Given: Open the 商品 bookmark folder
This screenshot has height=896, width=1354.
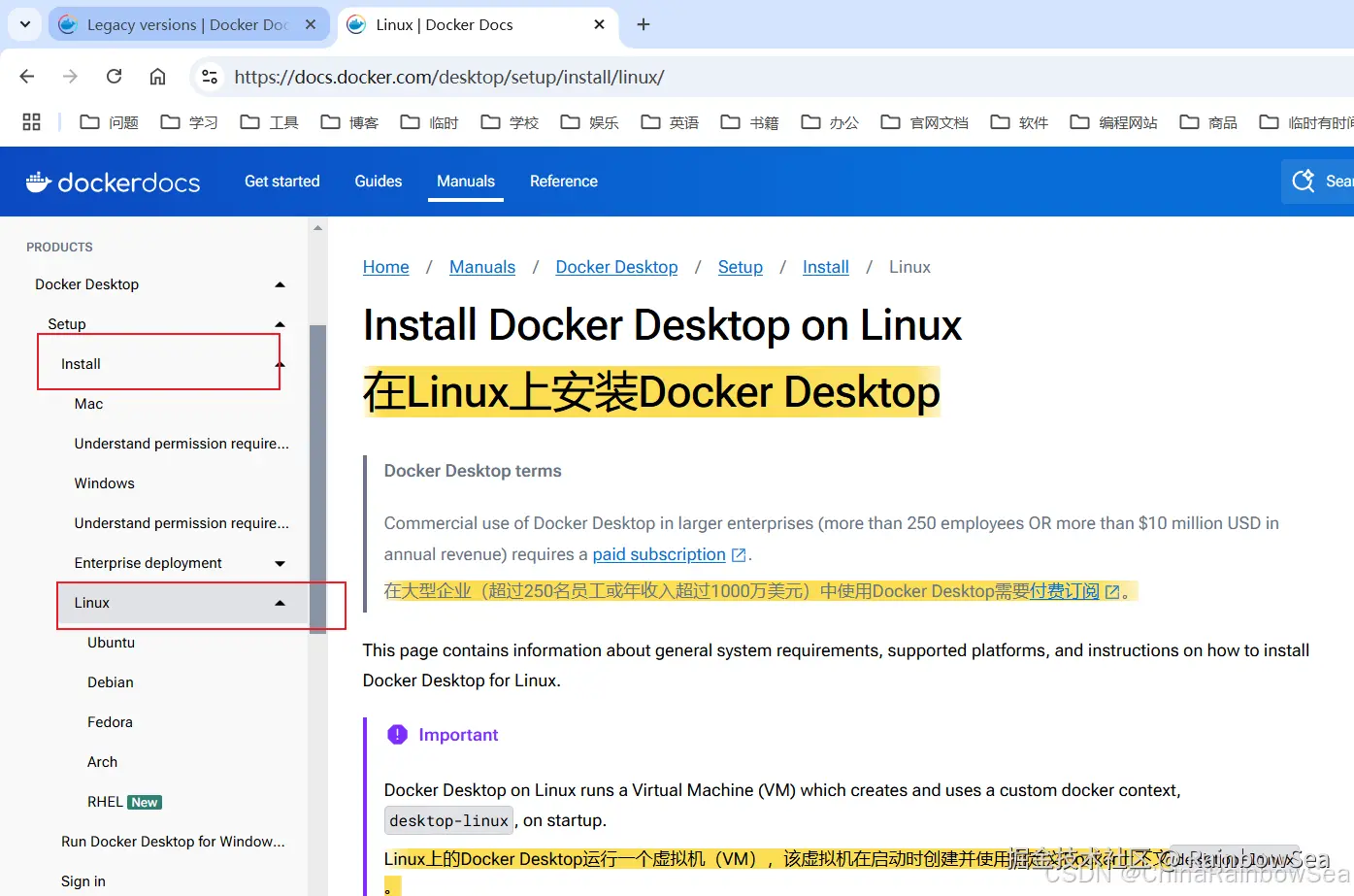Looking at the screenshot, I should tap(1208, 122).
